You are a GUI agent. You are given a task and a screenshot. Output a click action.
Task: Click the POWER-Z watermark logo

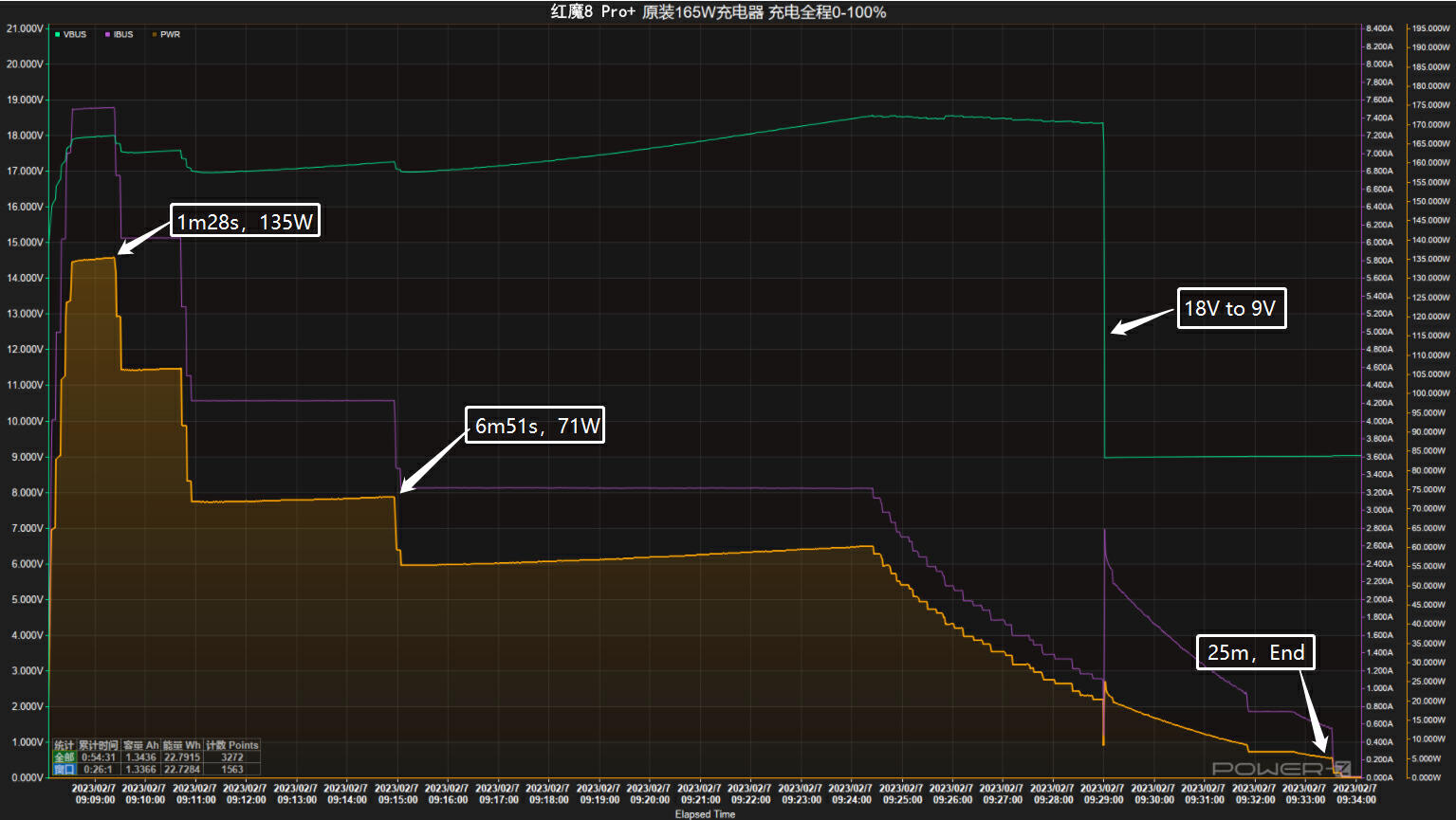point(1281,768)
